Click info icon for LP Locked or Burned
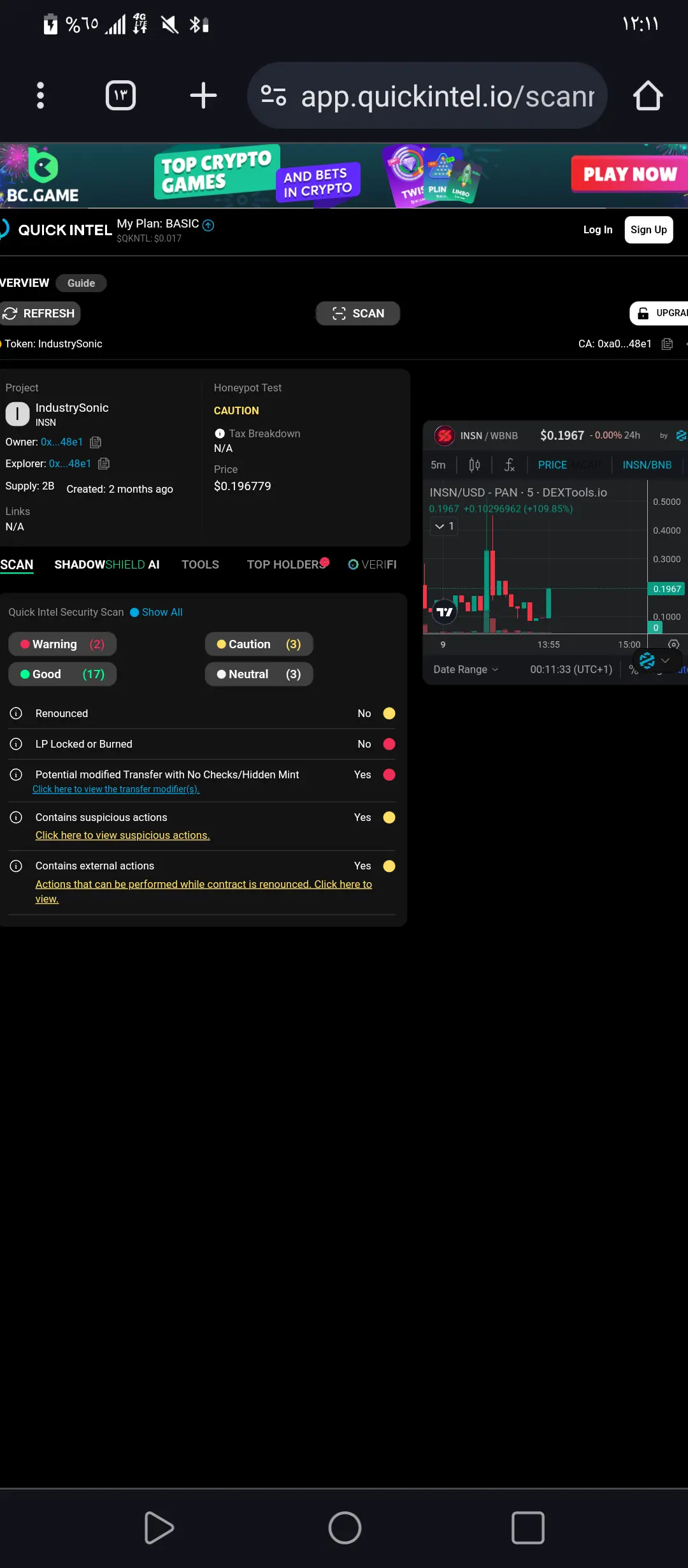Image resolution: width=688 pixels, height=1568 pixels. pyautogui.click(x=17, y=744)
